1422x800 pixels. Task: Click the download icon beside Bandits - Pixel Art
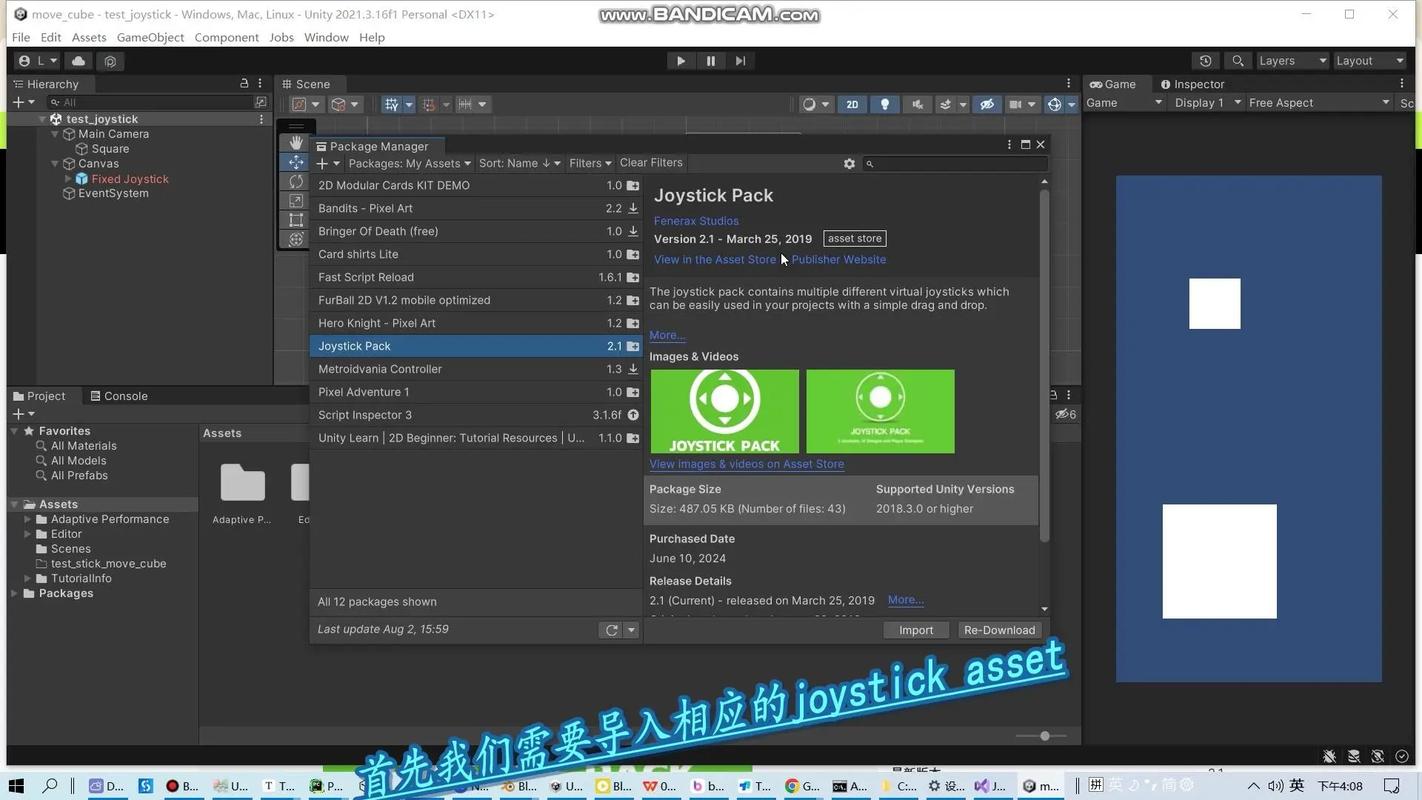tap(633, 209)
